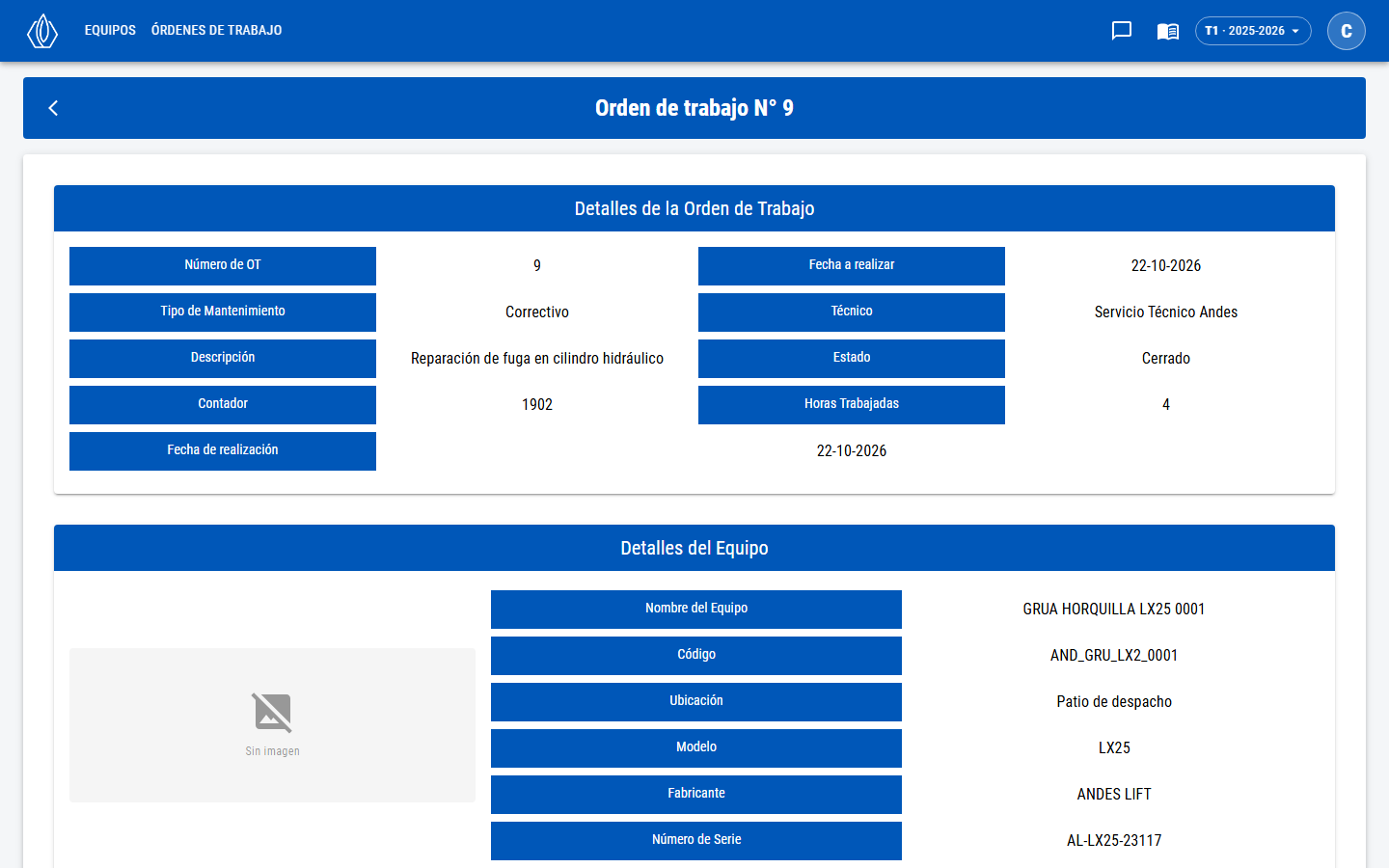
Task: Expand the T1 · 2025-2026 period dropdown
Action: [x=1253, y=31]
